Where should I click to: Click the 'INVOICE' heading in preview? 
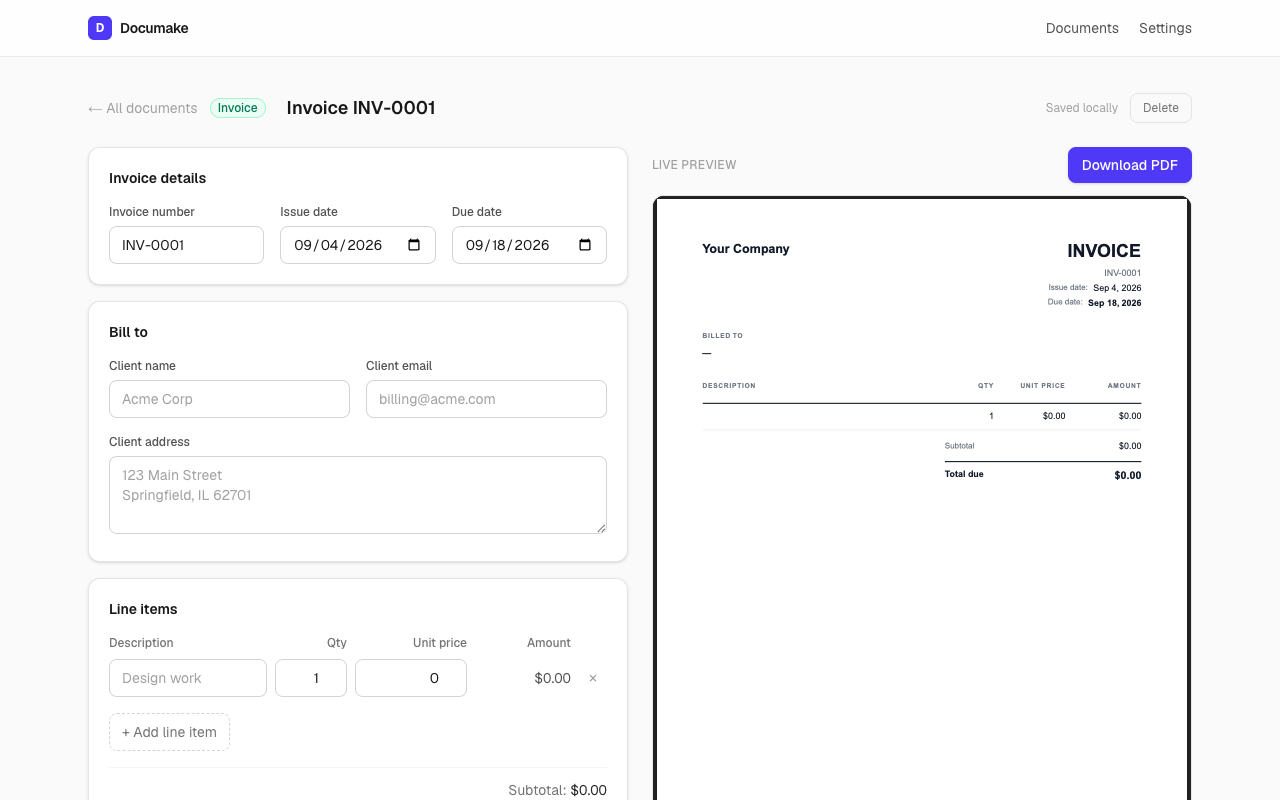(1104, 251)
